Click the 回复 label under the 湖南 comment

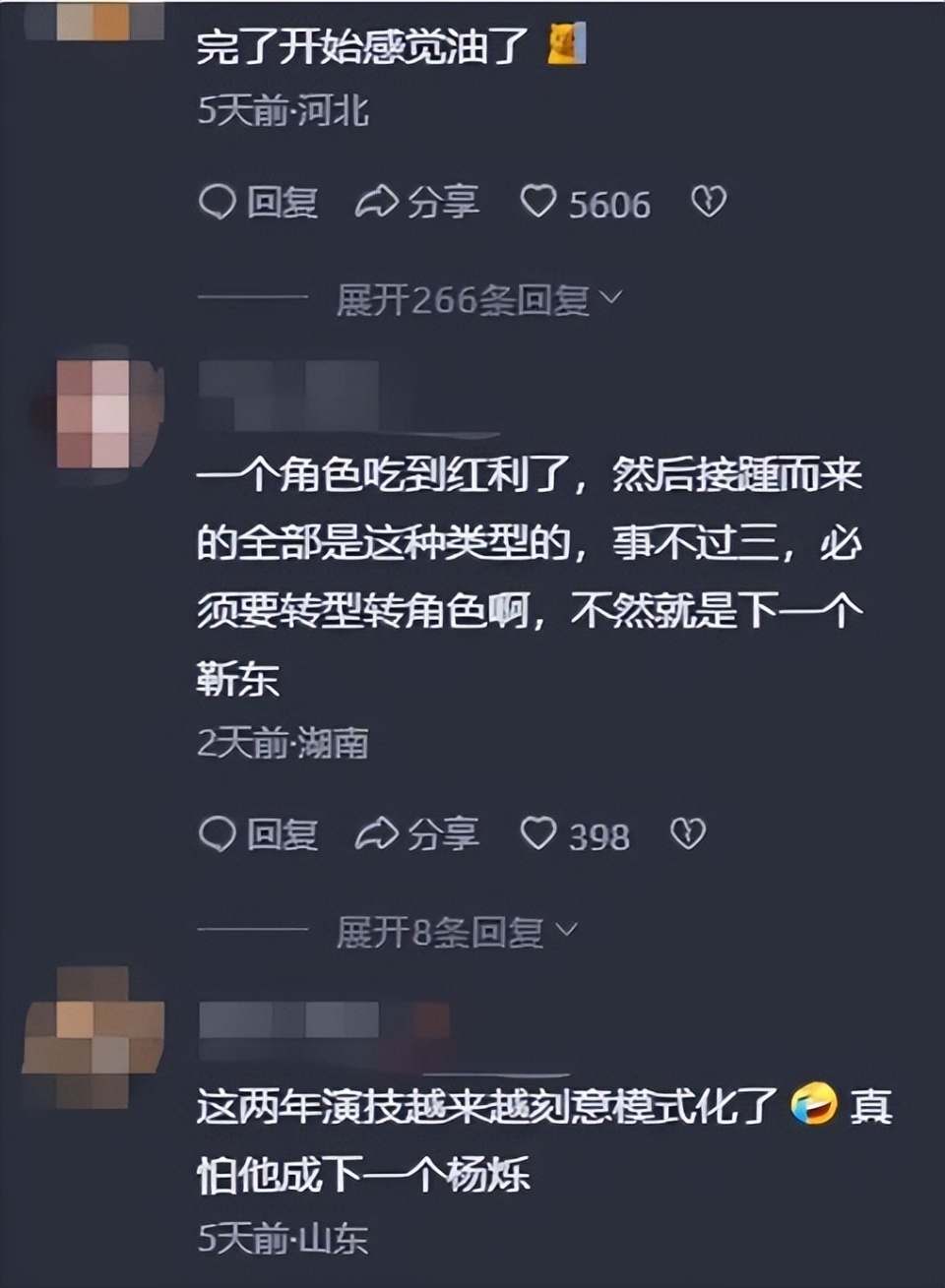pyautogui.click(x=283, y=834)
